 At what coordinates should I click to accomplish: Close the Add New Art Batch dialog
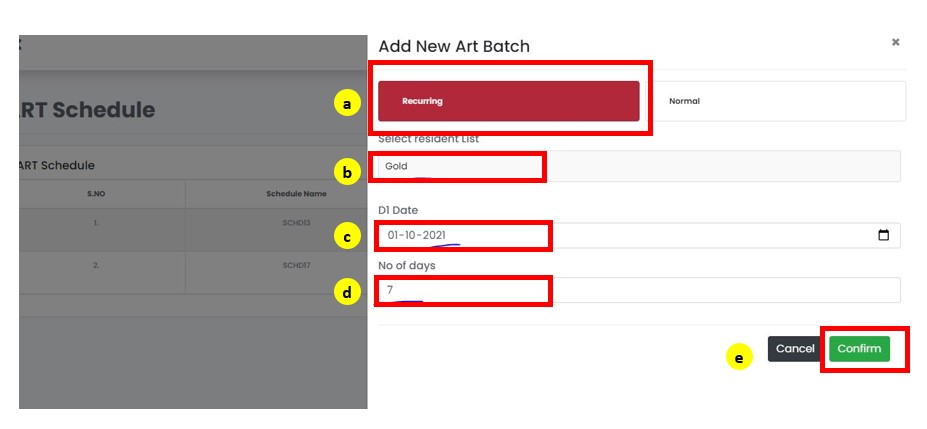[895, 42]
